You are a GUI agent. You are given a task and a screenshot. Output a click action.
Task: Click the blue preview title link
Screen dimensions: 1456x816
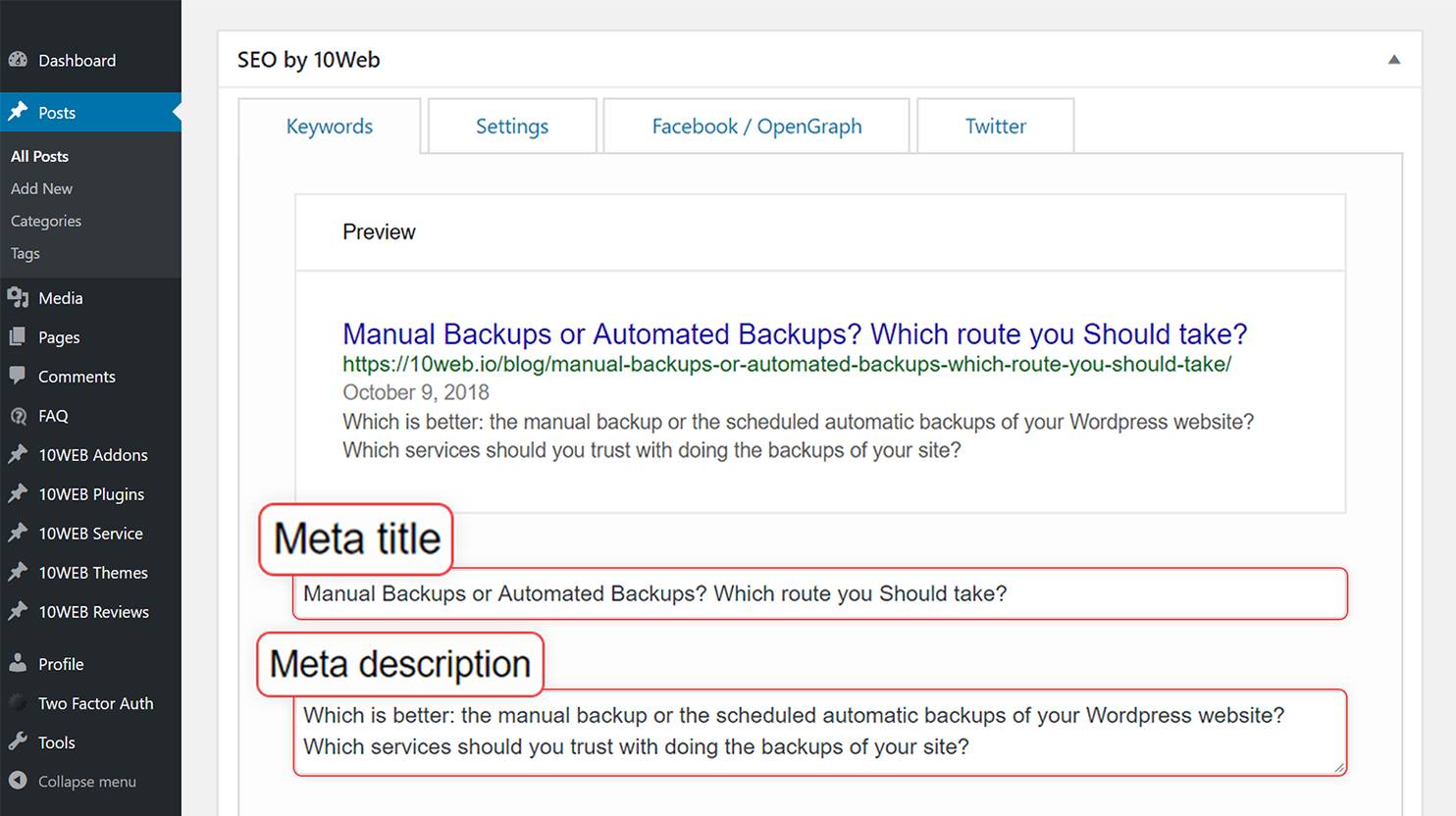click(795, 334)
